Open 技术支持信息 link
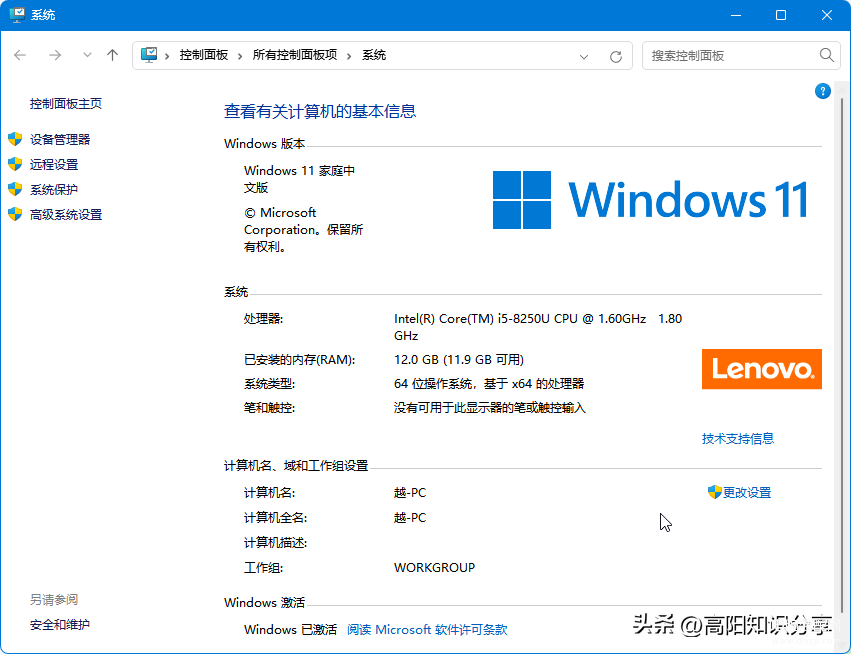This screenshot has width=851, height=654. 737,439
